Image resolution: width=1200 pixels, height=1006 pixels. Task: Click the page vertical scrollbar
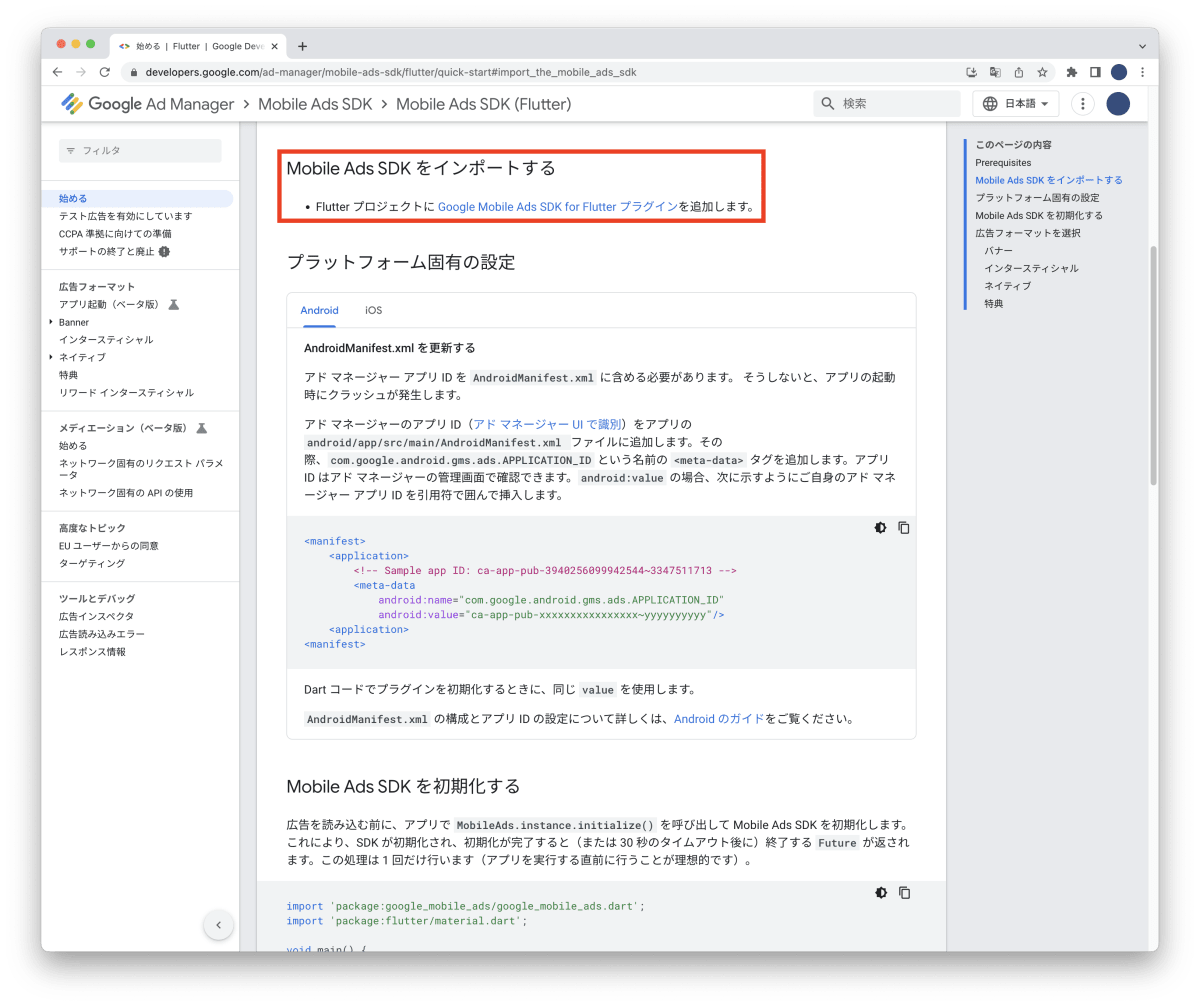click(x=1153, y=365)
